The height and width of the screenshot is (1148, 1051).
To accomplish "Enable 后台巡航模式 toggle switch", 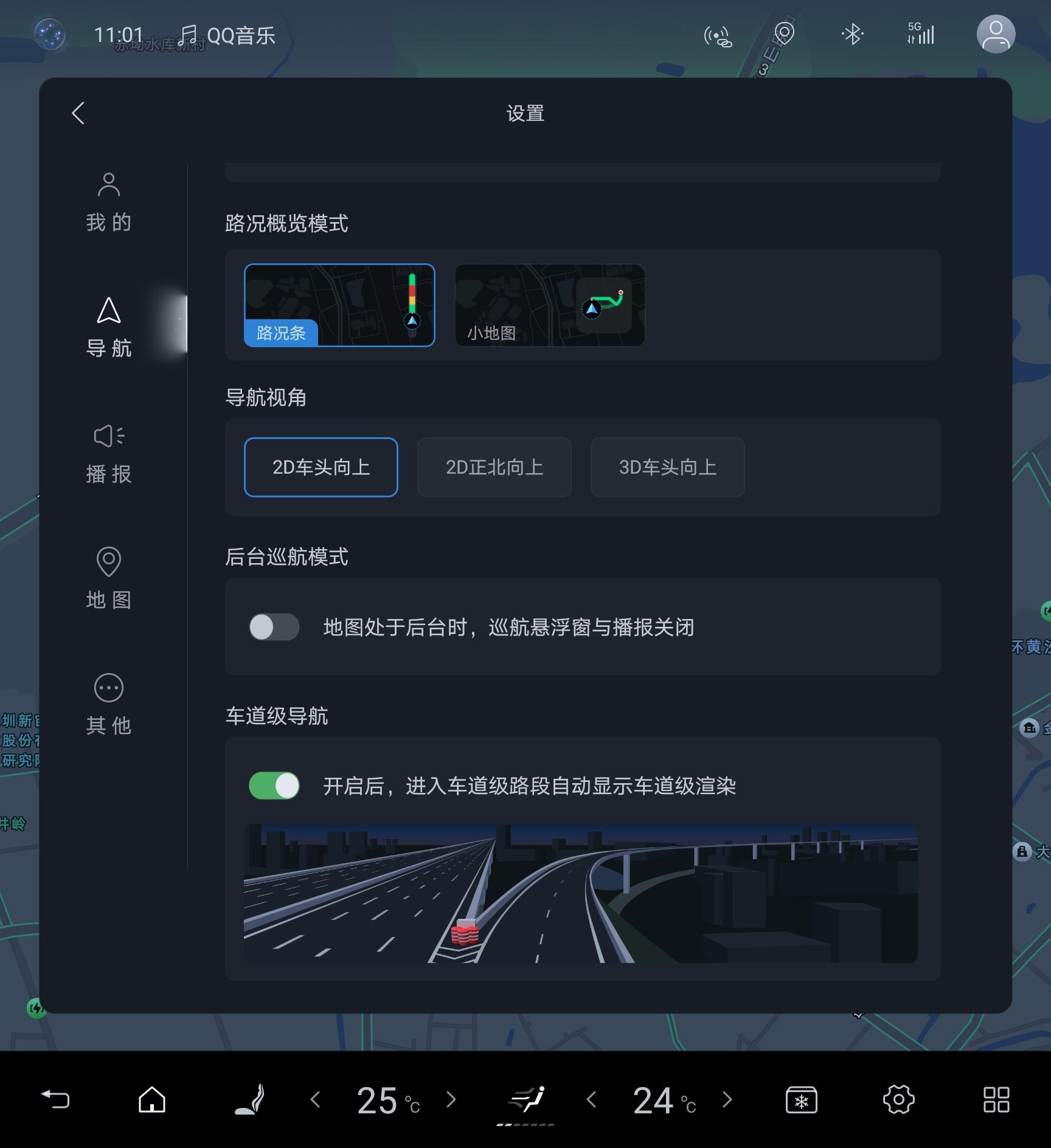I will pyautogui.click(x=274, y=627).
